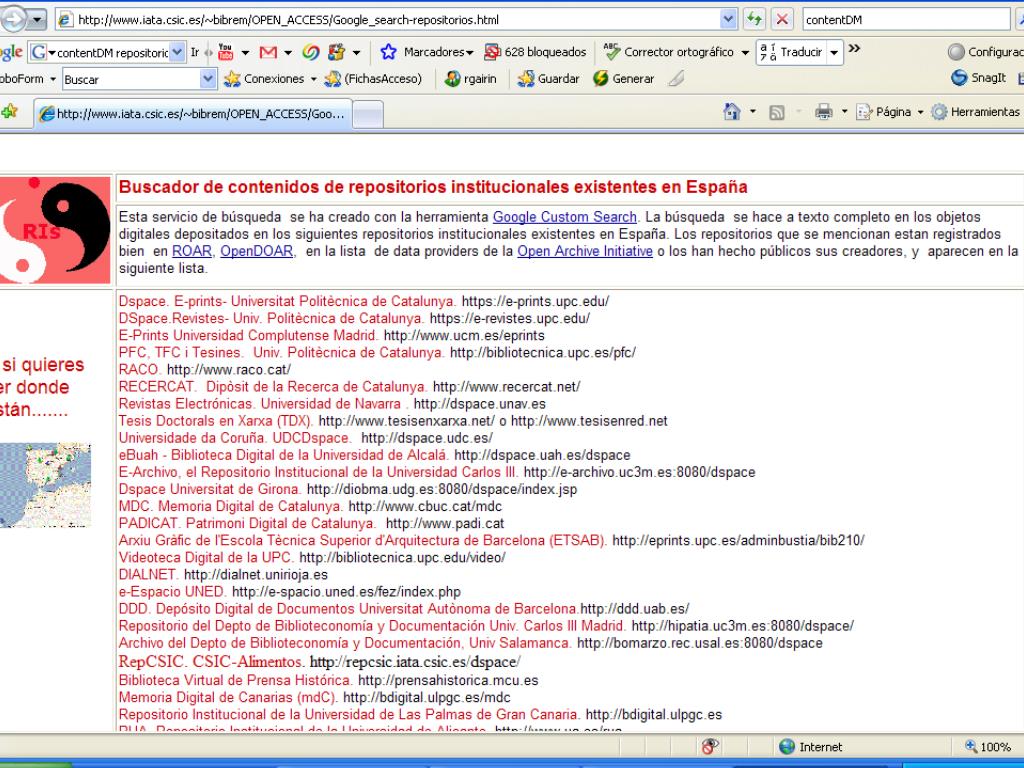Click the RoboForm Guardar button

pyautogui.click(x=549, y=79)
